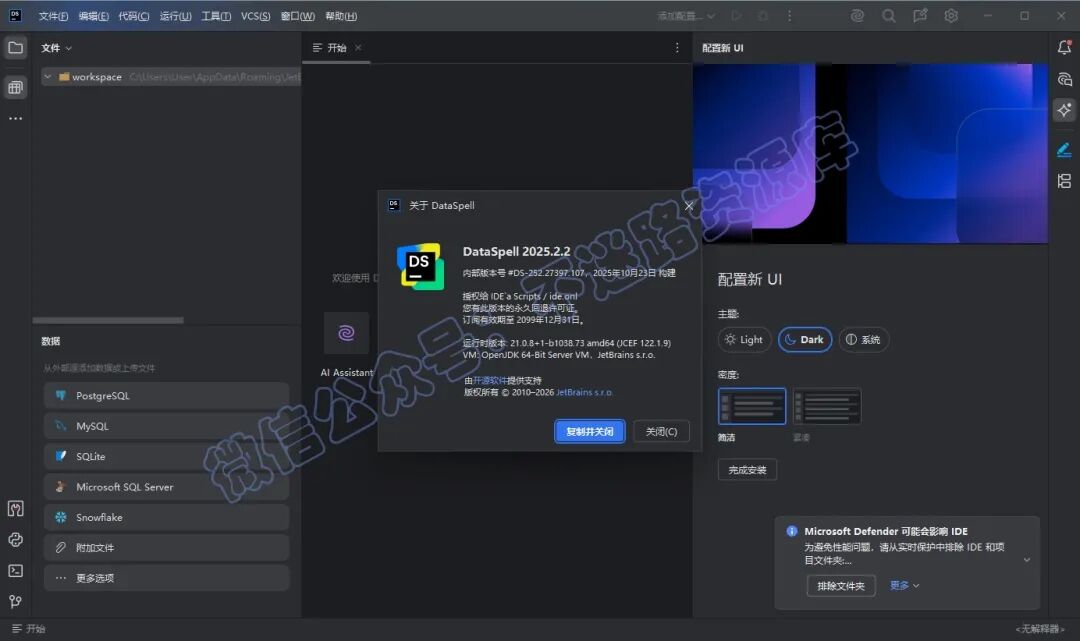Choose the 简洁 density layout
The image size is (1080, 641).
pos(751,406)
